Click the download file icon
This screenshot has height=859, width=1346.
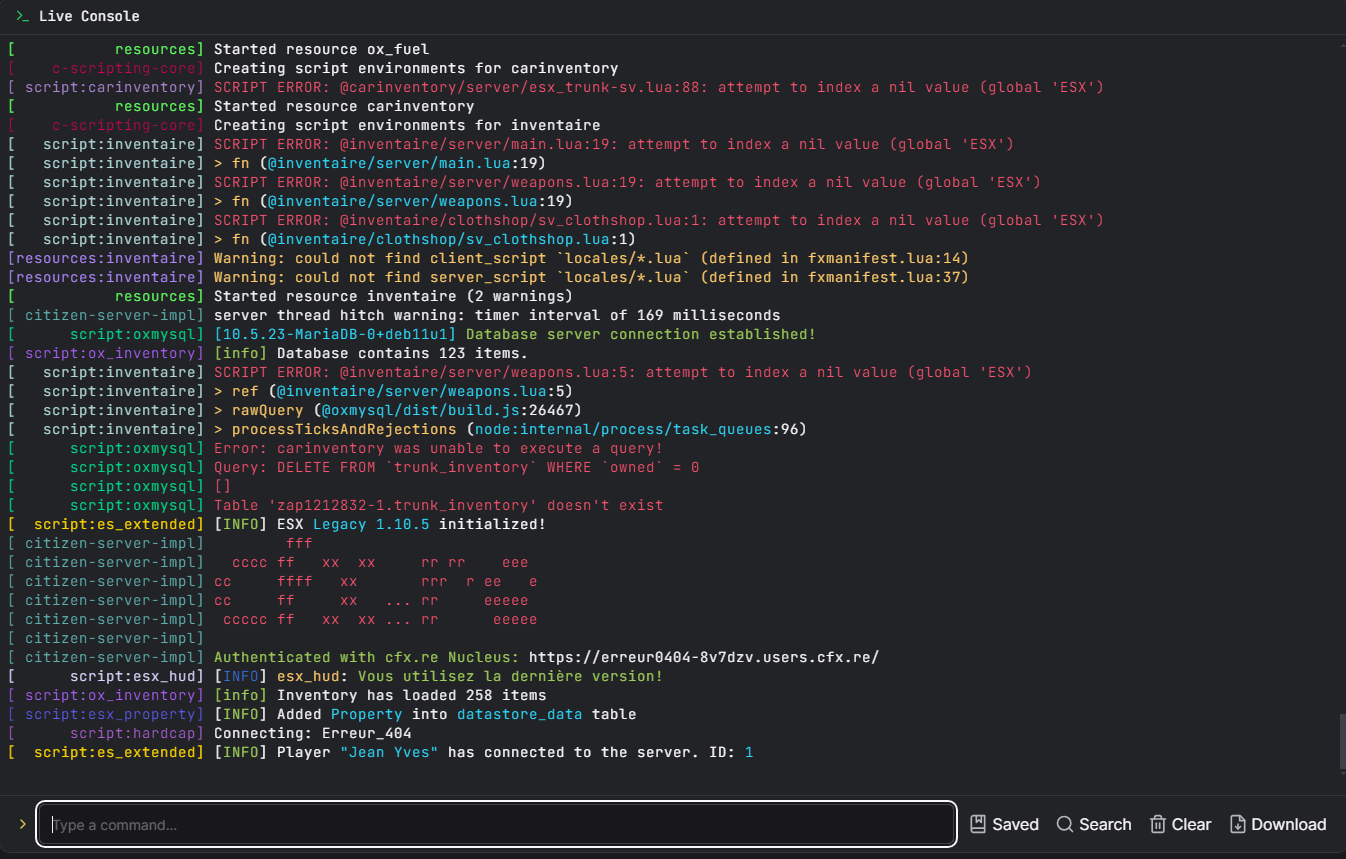click(1237, 824)
